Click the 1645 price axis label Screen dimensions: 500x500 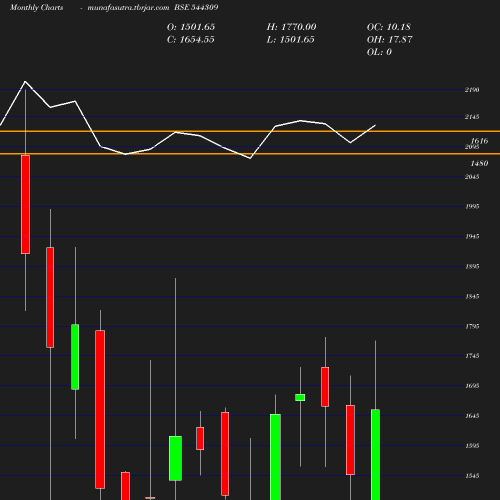472,416
